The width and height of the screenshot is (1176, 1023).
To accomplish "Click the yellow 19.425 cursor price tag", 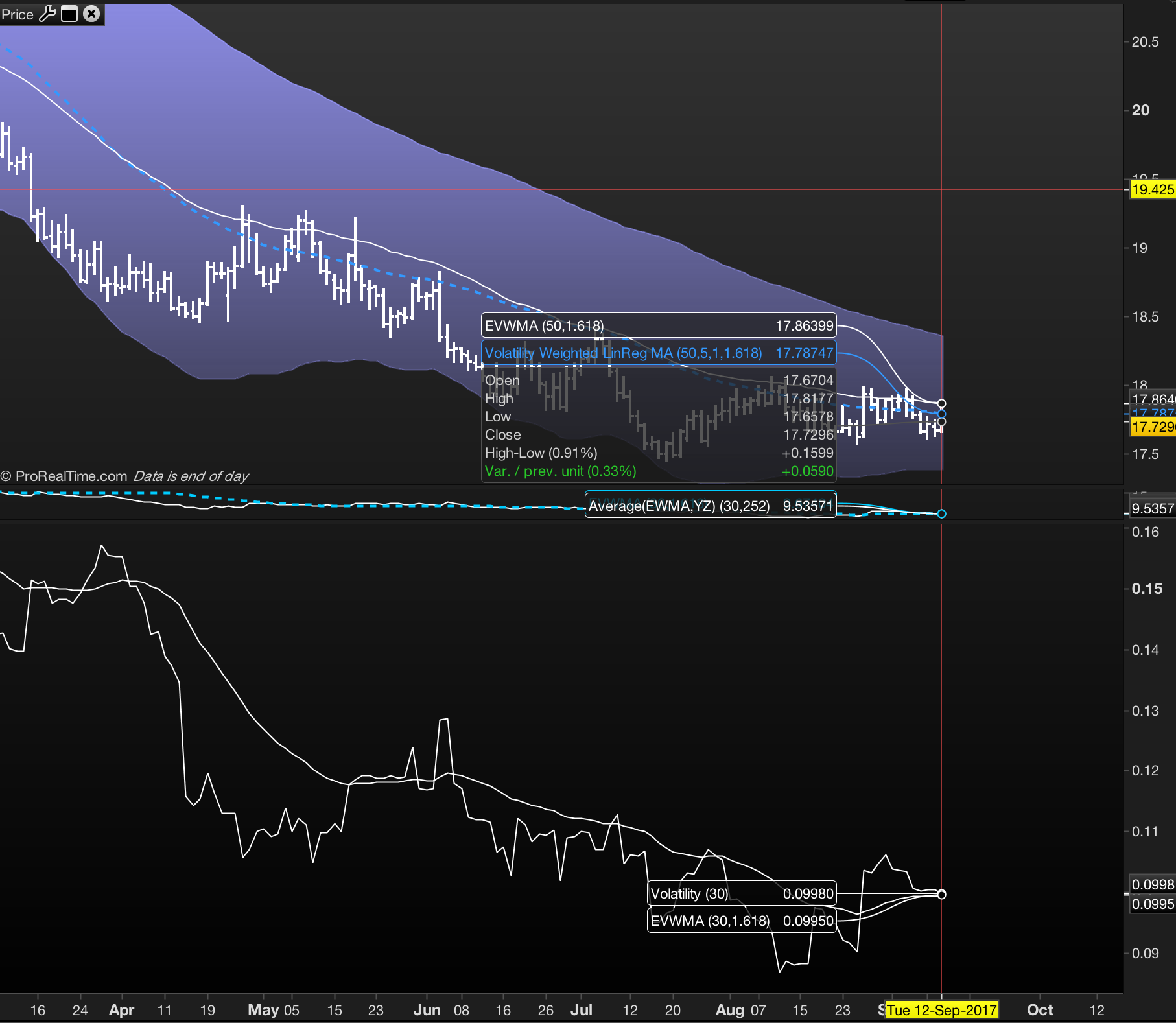I will coord(1153,190).
